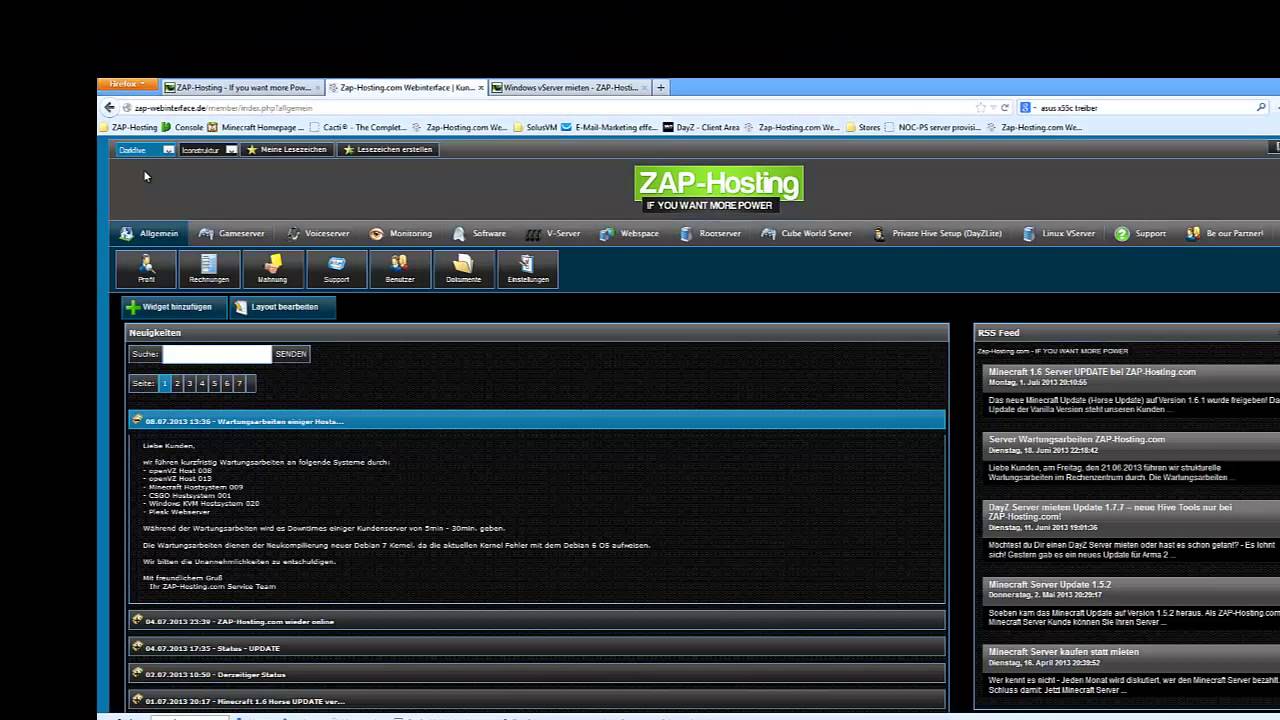Click the Suche input field
1280x720 pixels.
217,354
